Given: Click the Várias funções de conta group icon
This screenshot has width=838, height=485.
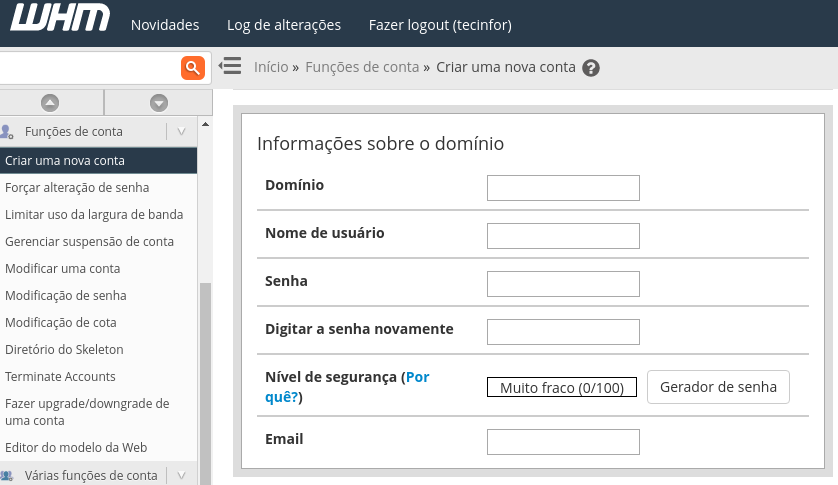Looking at the screenshot, I should (x=7, y=475).
